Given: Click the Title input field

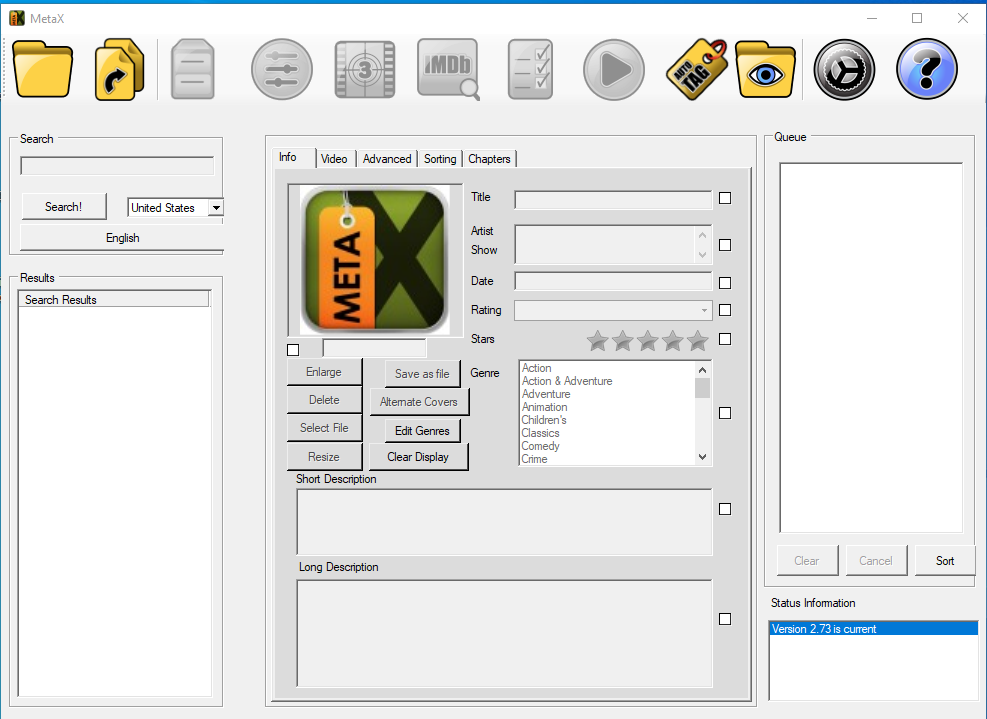Looking at the screenshot, I should coord(613,200).
